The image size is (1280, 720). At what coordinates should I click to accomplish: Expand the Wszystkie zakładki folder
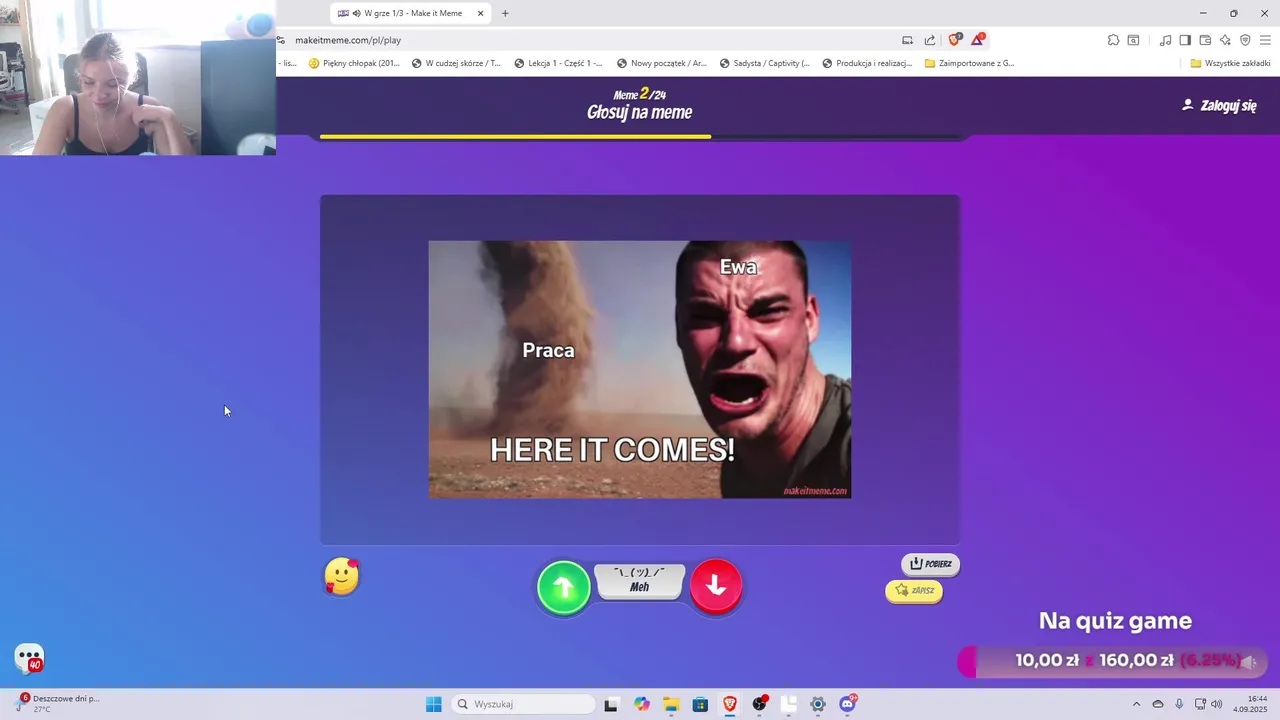coord(1230,63)
